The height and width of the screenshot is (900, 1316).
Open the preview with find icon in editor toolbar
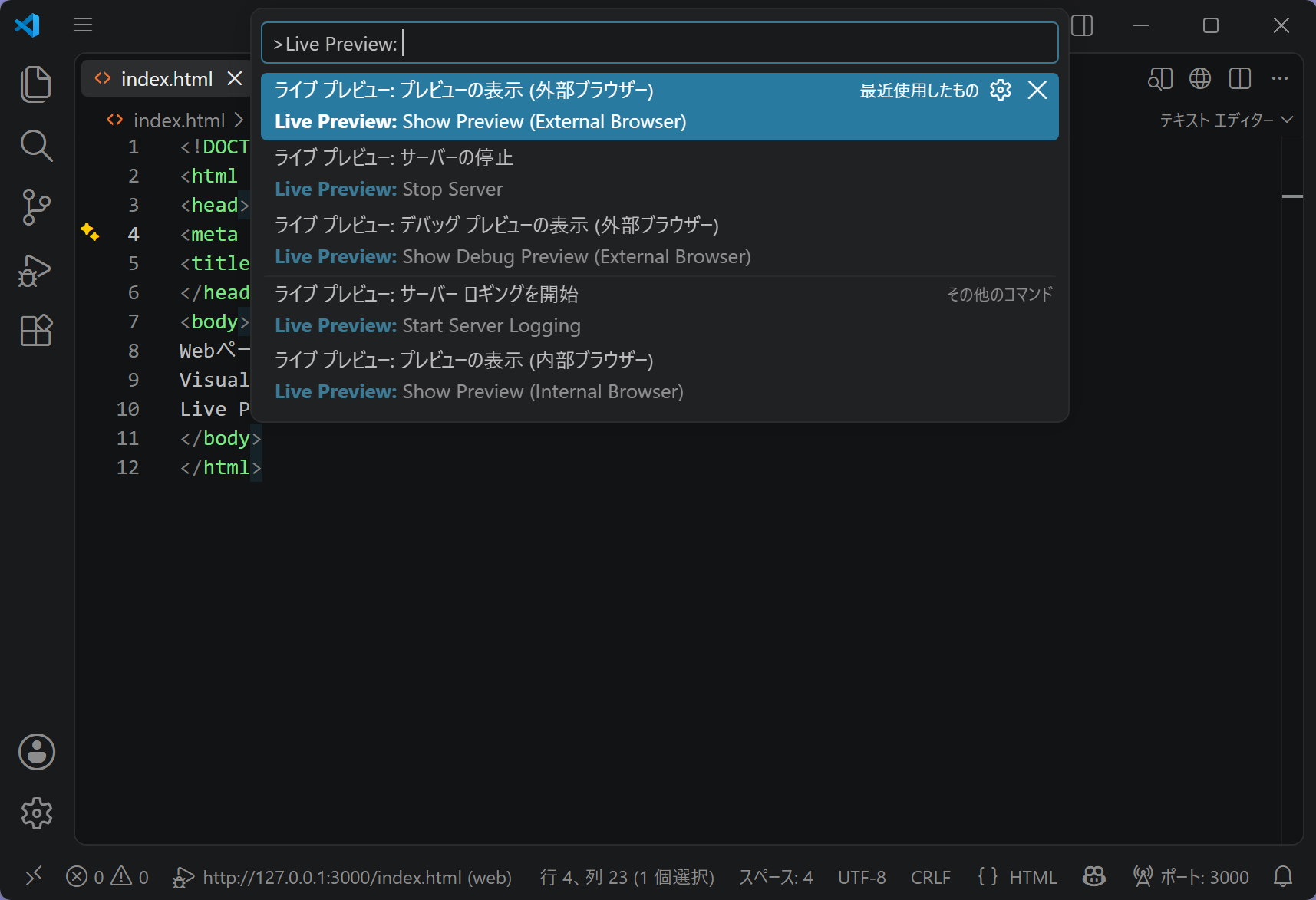[x=1160, y=78]
